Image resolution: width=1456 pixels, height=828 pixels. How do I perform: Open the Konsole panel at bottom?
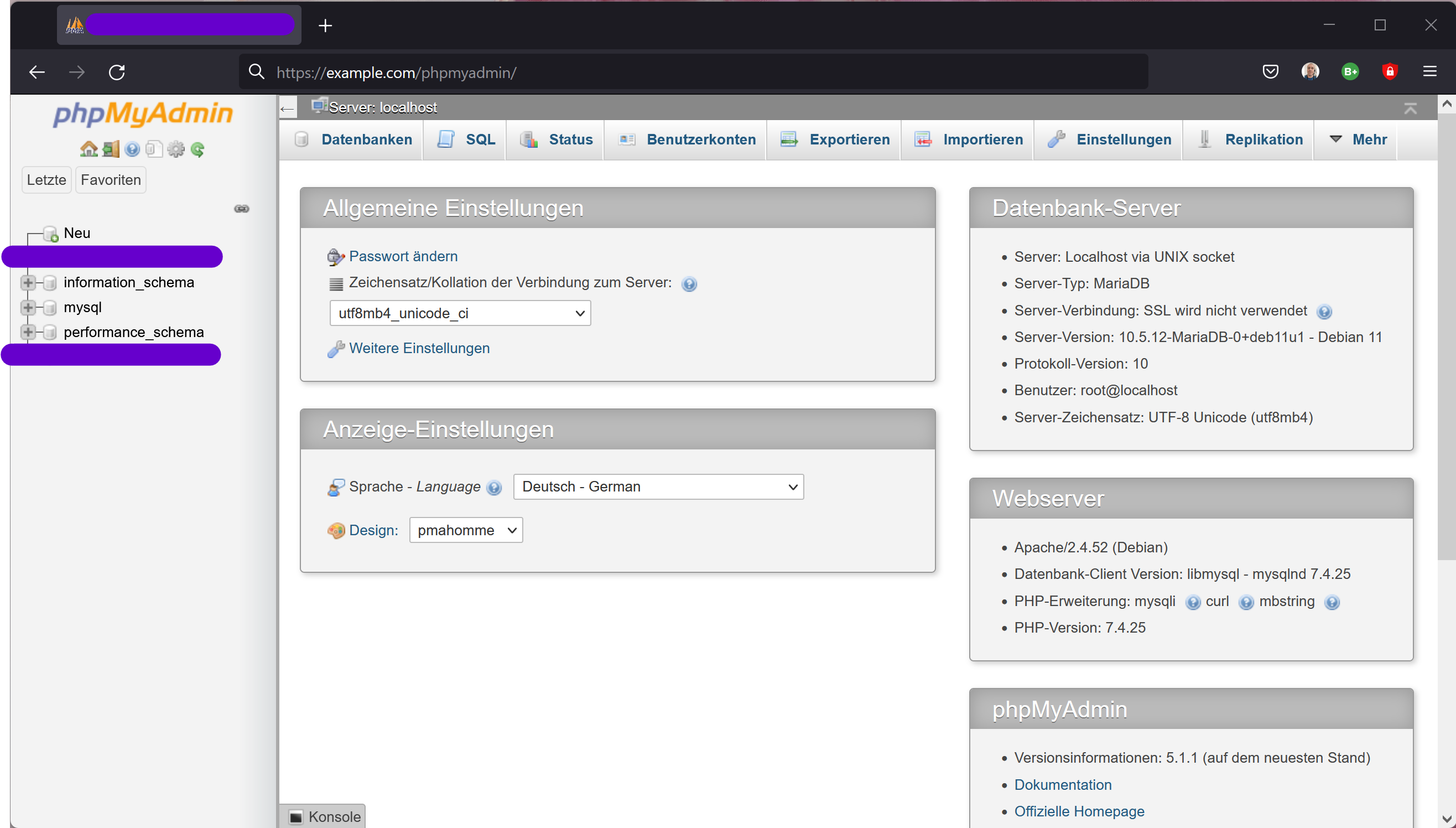323,817
